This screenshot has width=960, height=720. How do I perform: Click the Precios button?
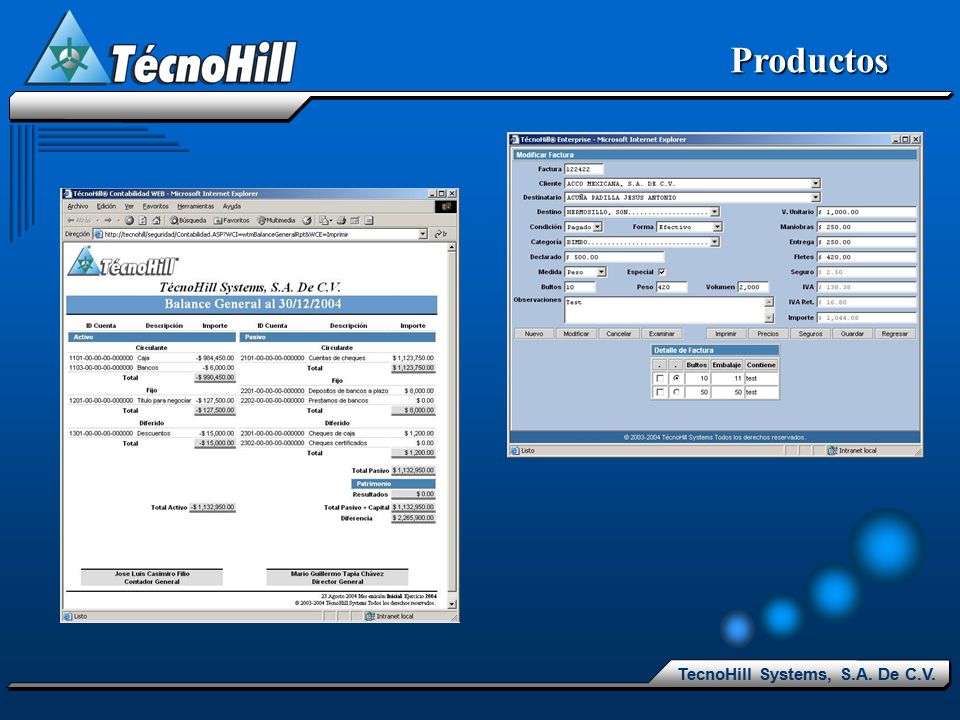768,334
